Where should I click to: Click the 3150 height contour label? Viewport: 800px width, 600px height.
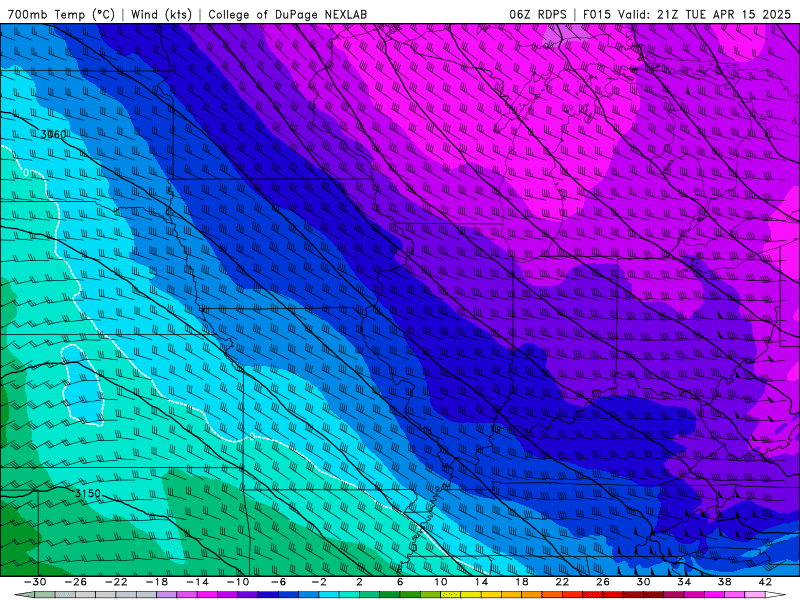pos(88,493)
